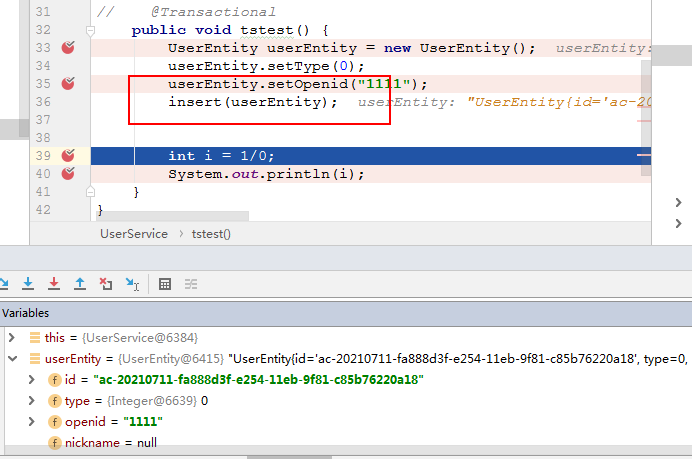Click Variables panel horizontal scrollbar thumb

[x=289, y=457]
